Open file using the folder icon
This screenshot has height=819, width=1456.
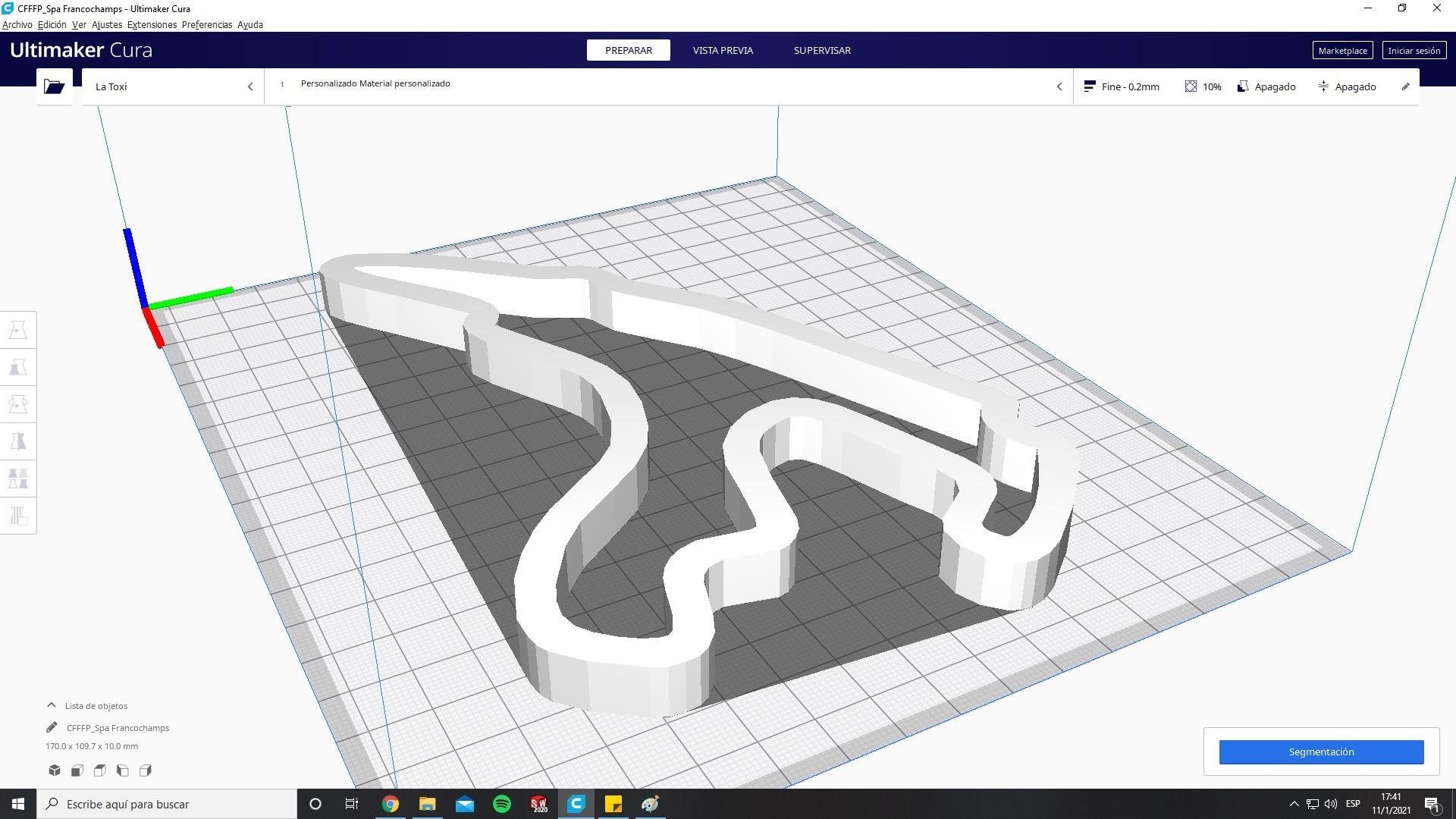(54, 86)
